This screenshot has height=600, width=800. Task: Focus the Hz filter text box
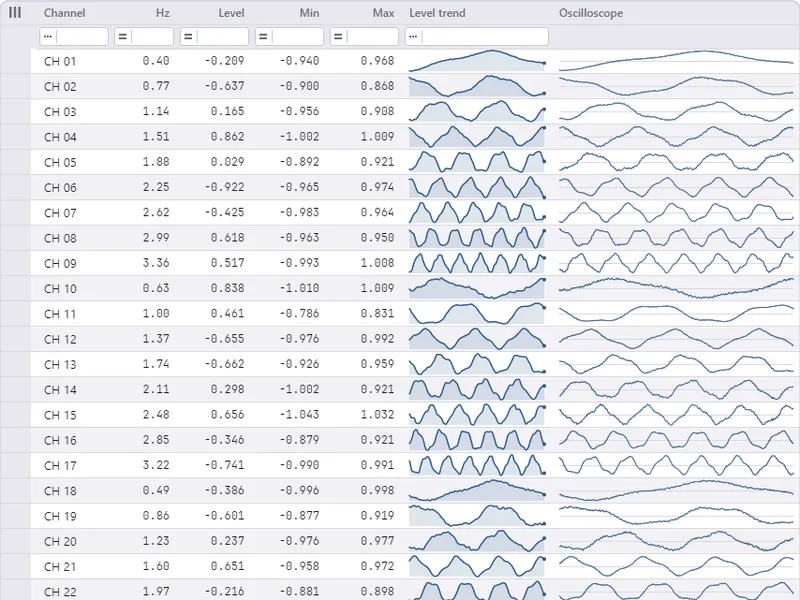[x=152, y=37]
